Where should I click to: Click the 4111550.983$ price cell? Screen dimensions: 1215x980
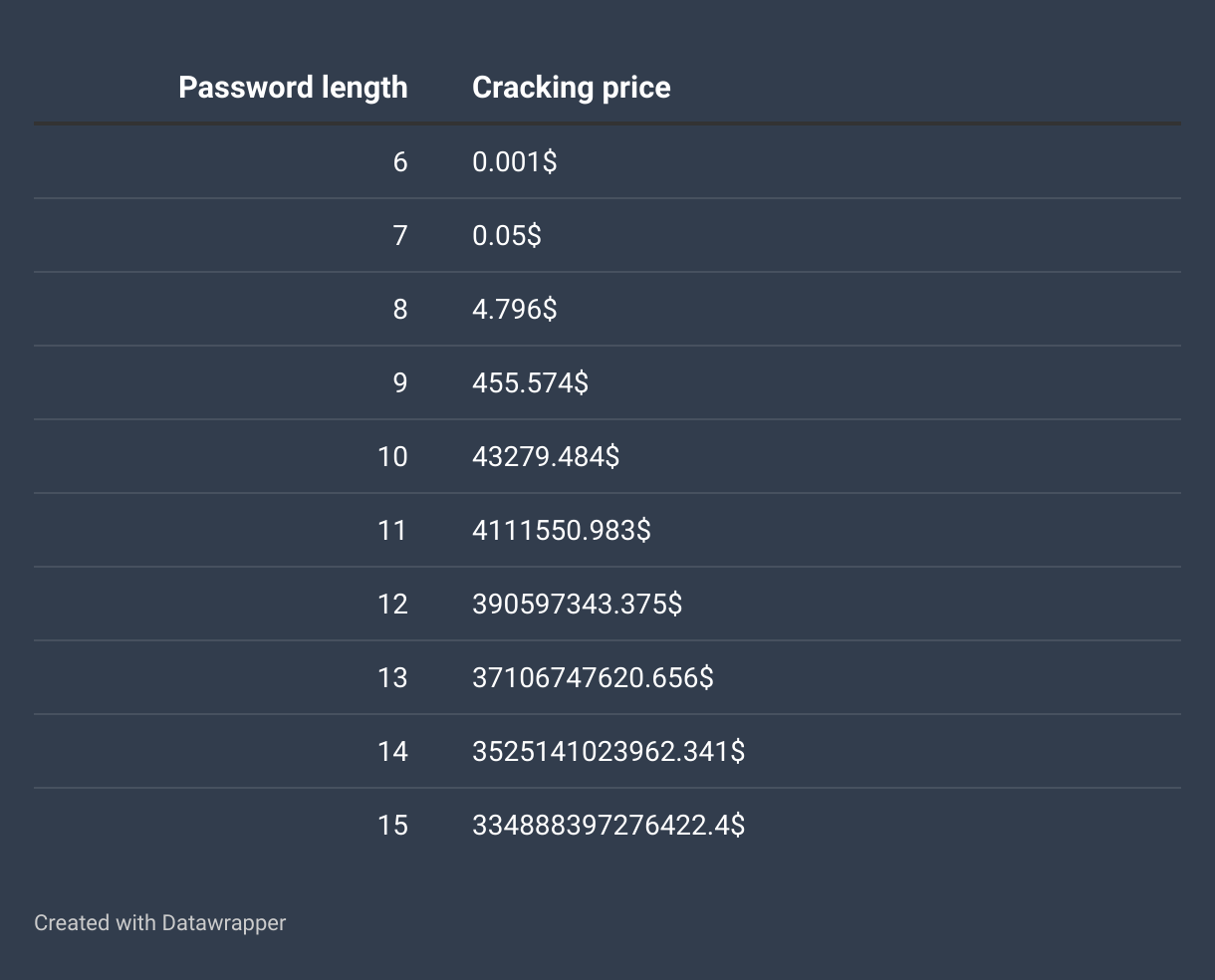pos(561,530)
